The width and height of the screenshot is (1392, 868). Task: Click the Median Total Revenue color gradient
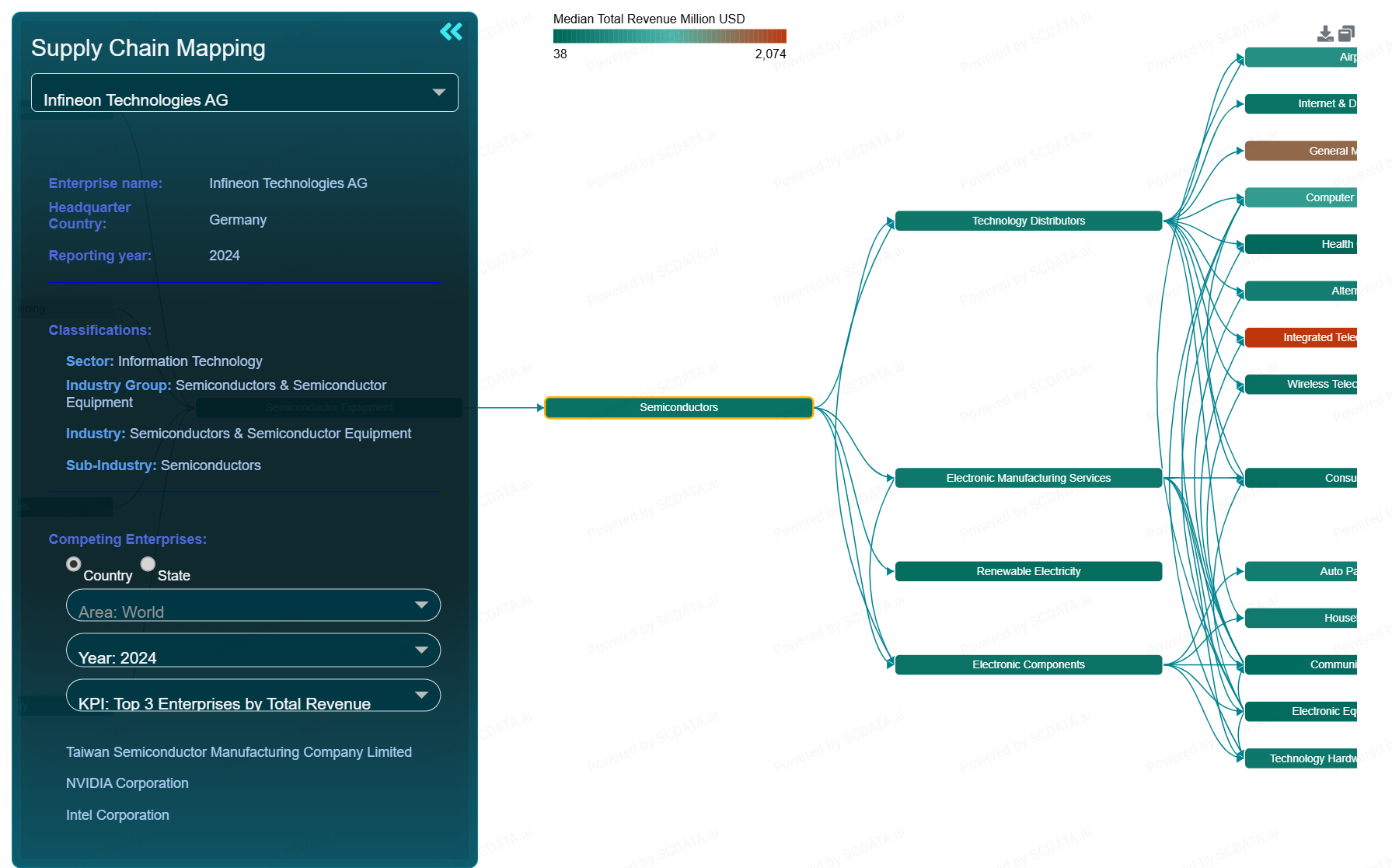[669, 36]
